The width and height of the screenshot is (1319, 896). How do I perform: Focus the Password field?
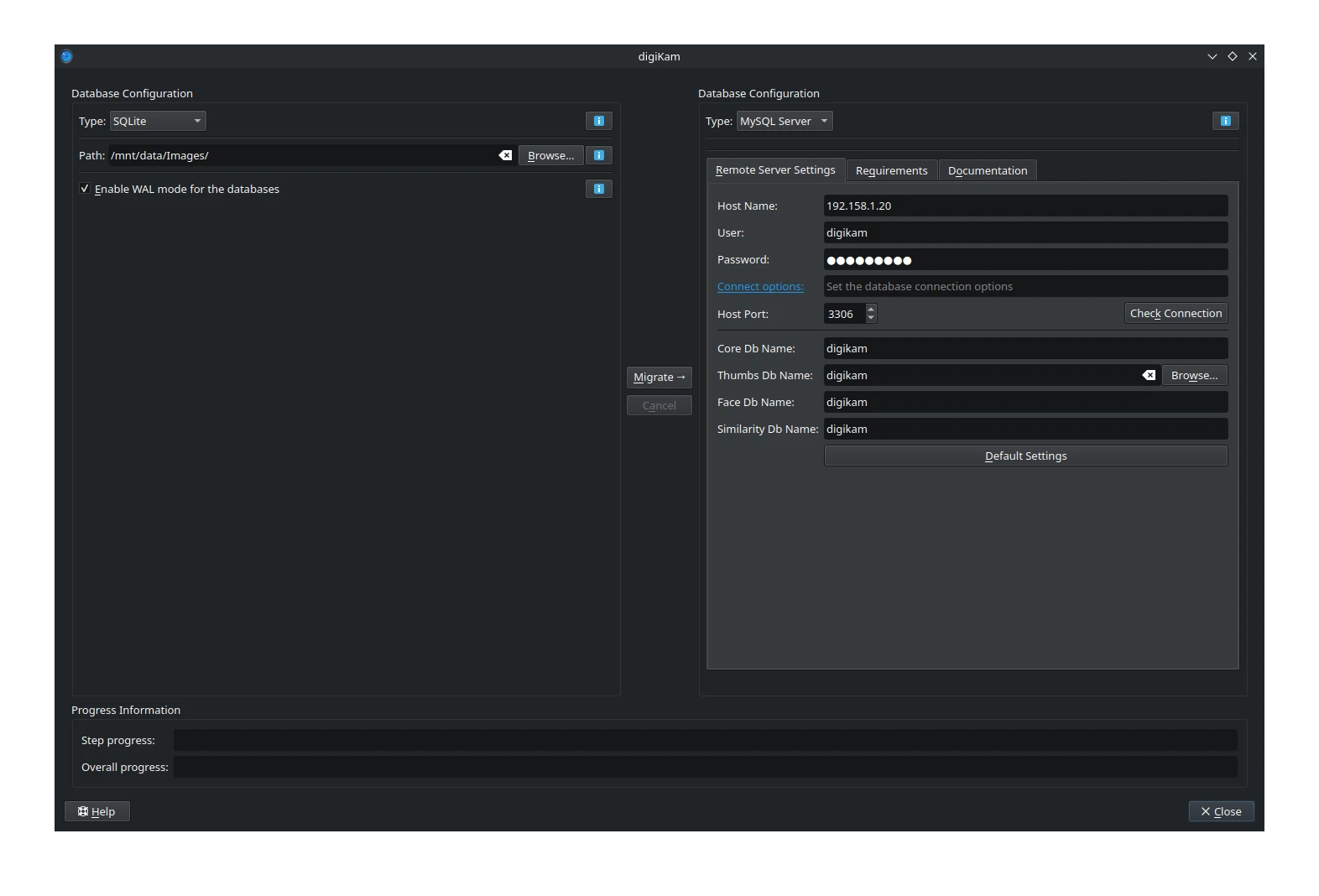pos(1025,259)
